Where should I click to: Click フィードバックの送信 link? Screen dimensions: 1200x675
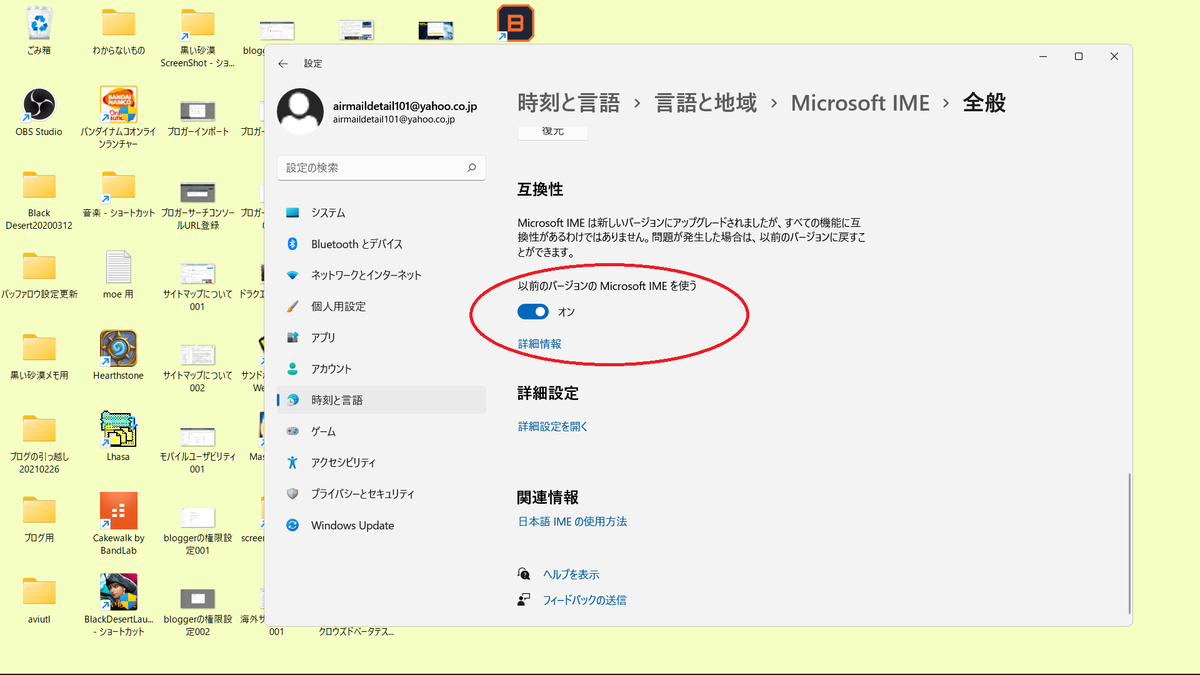click(x=584, y=600)
